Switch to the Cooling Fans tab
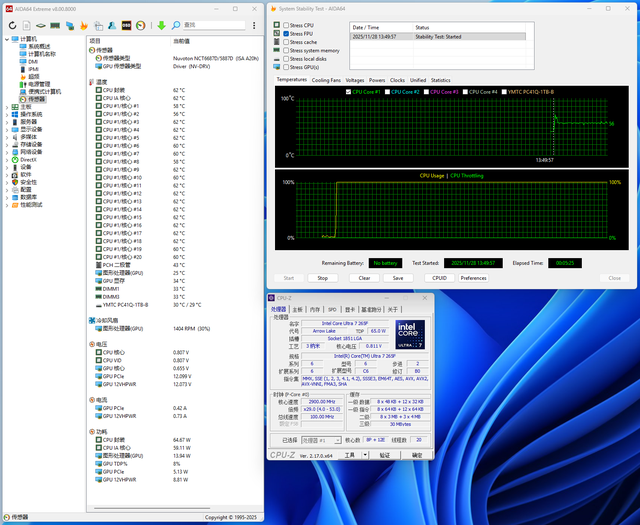Viewport: 640px width, 525px height. (x=326, y=80)
